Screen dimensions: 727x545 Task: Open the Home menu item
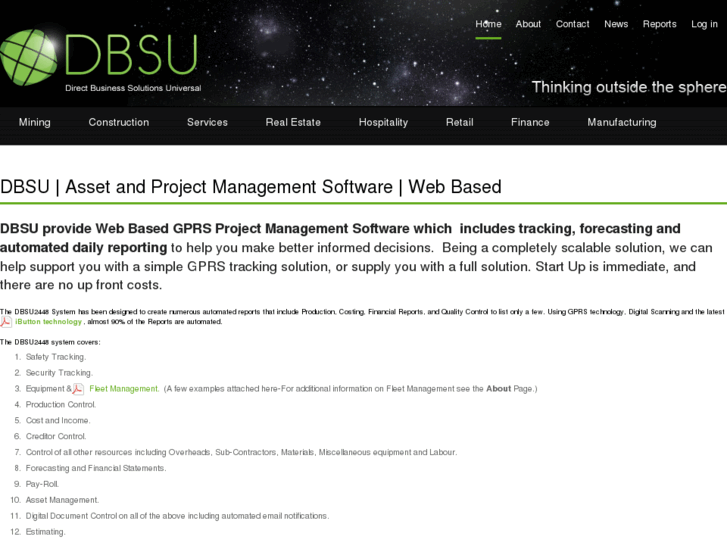tap(488, 24)
